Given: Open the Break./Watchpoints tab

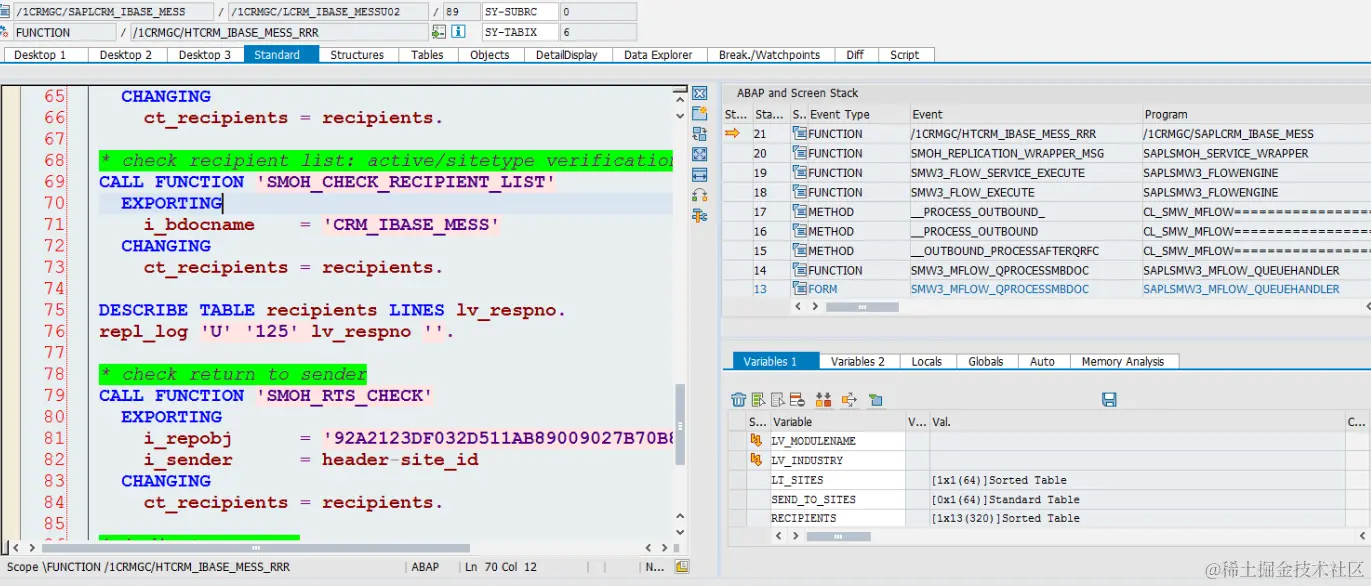Looking at the screenshot, I should point(769,55).
